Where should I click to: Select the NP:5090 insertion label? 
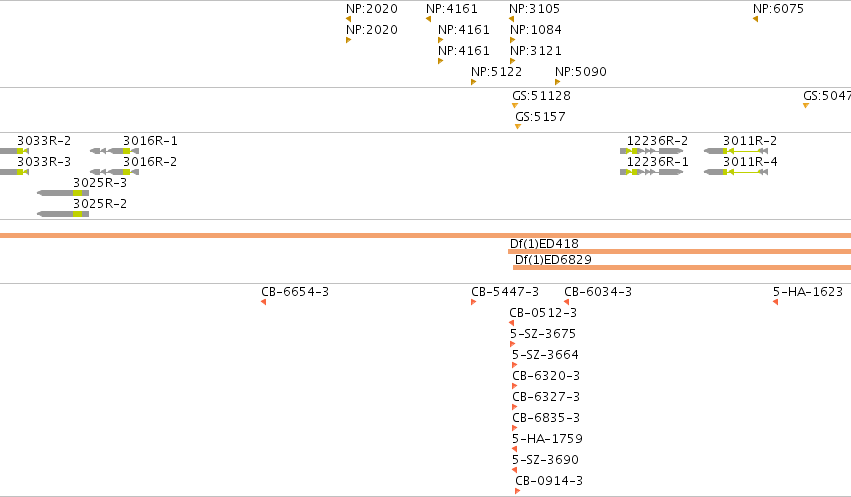(581, 72)
